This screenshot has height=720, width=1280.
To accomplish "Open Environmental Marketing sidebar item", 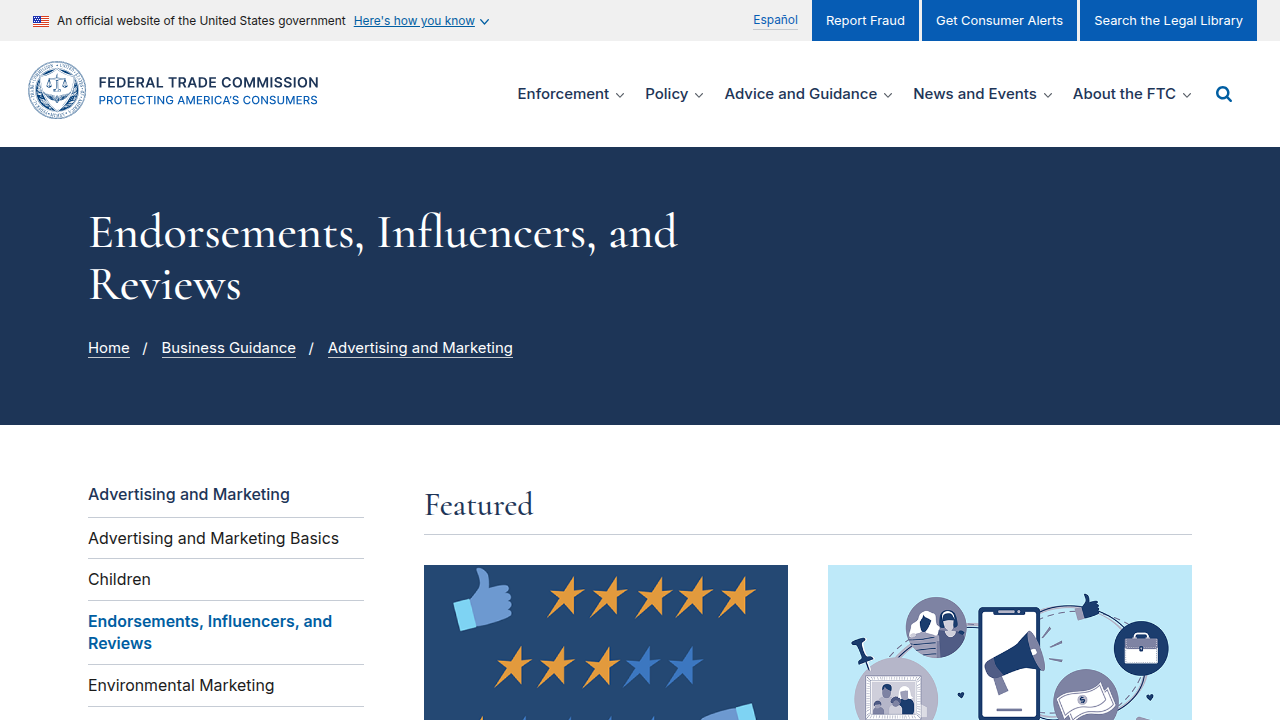I will click(x=226, y=686).
